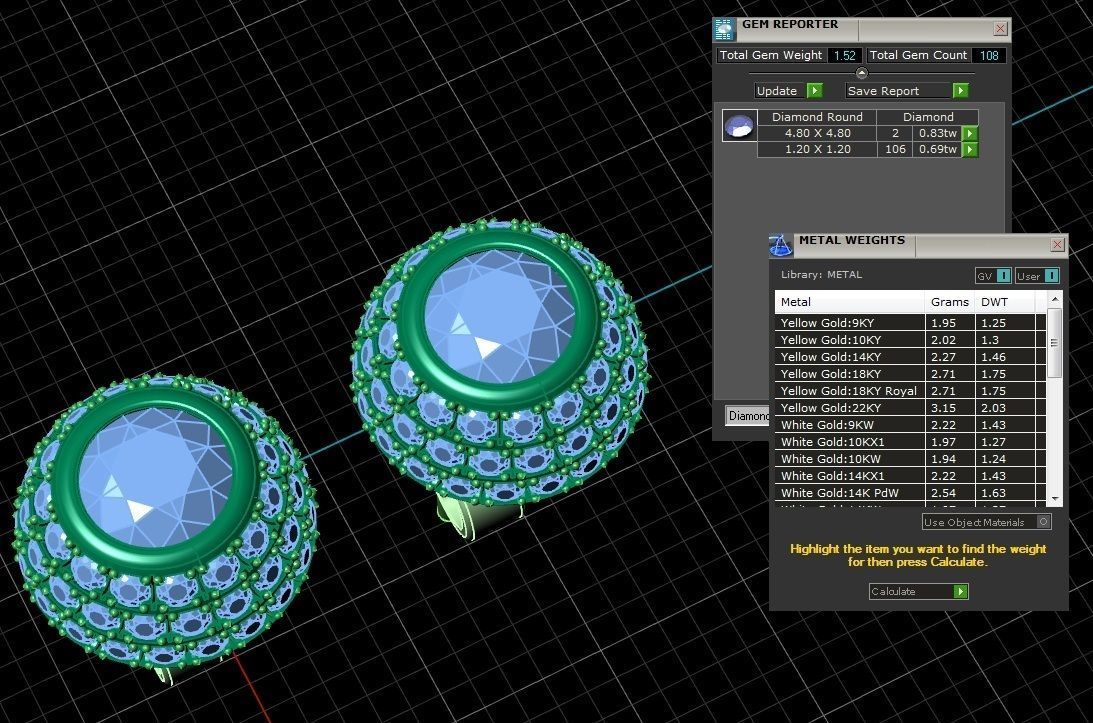
Task: Select the Yellow Gold:9KY row
Action: 910,323
